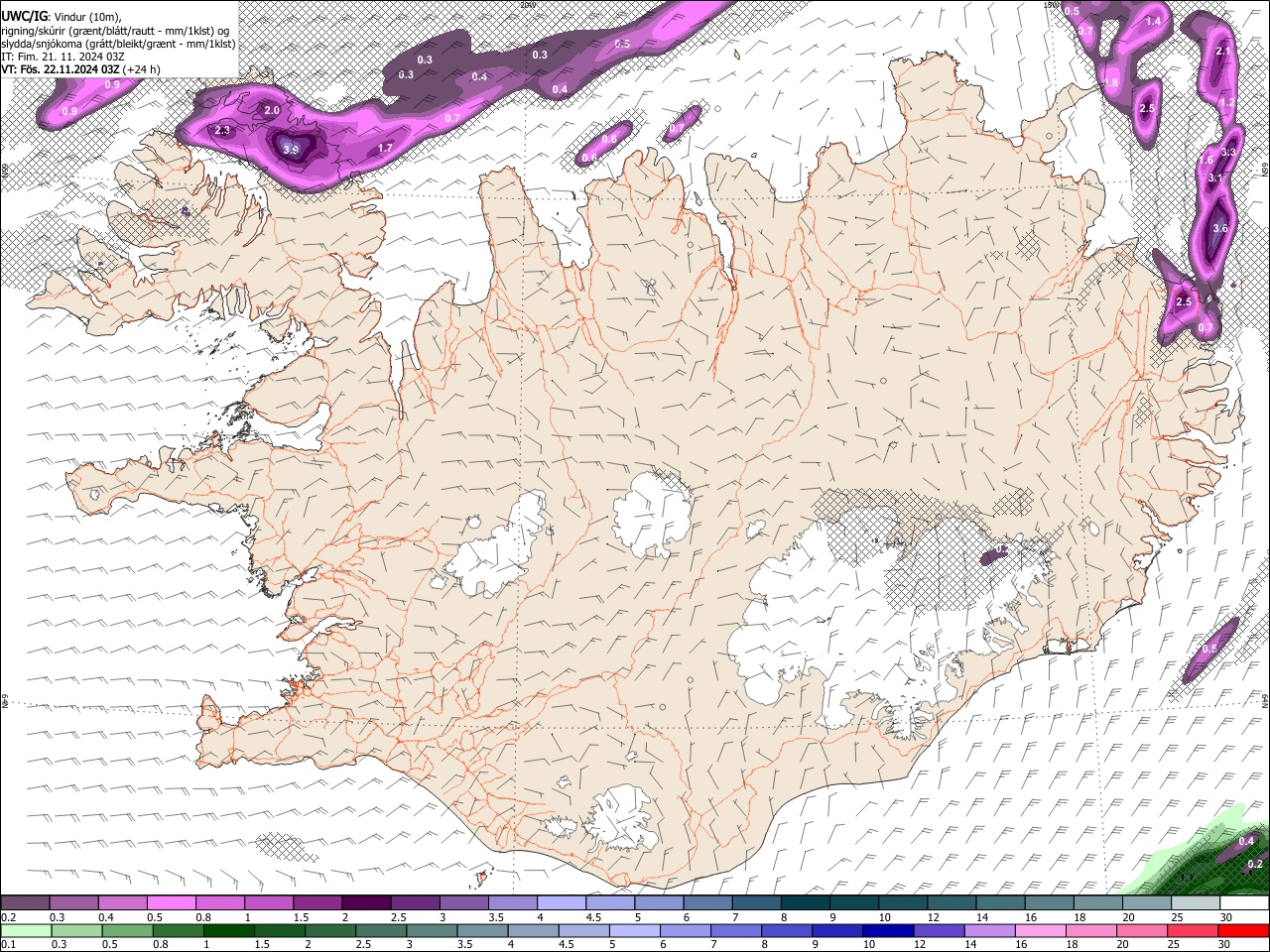Screen dimensions: 1270x952
Task: Select the 'VT: Fös. 22.11.2024 03Z (+24 h)' line
Action: click(80, 69)
